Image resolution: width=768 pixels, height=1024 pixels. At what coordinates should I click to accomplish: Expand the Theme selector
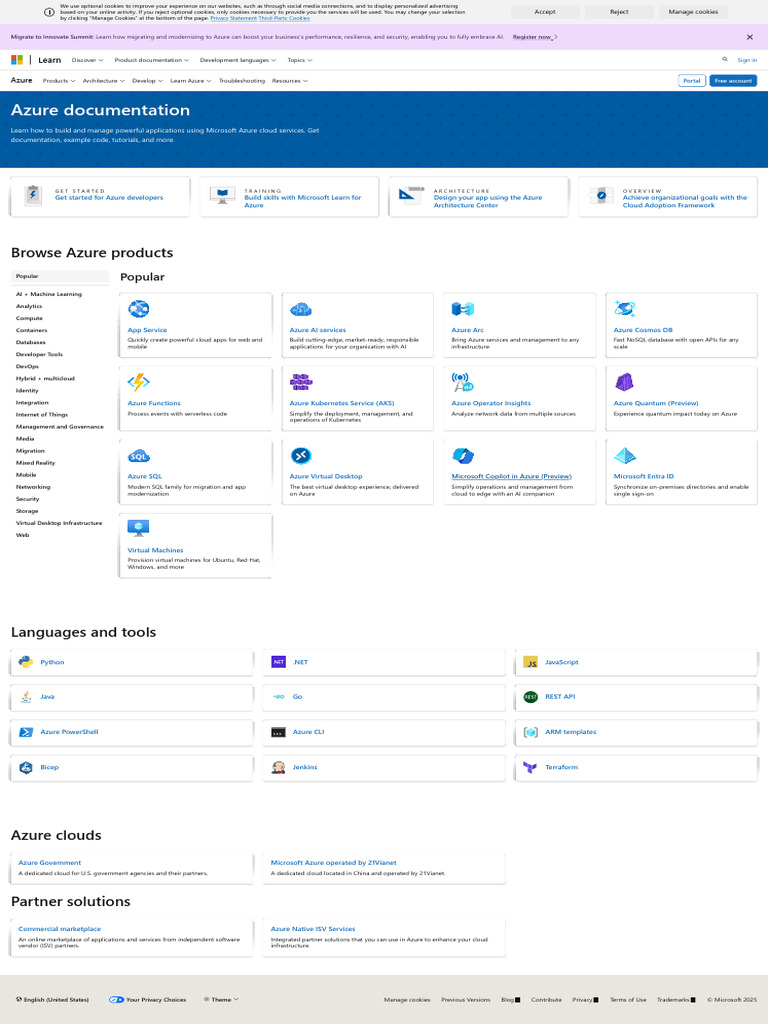click(x=221, y=999)
